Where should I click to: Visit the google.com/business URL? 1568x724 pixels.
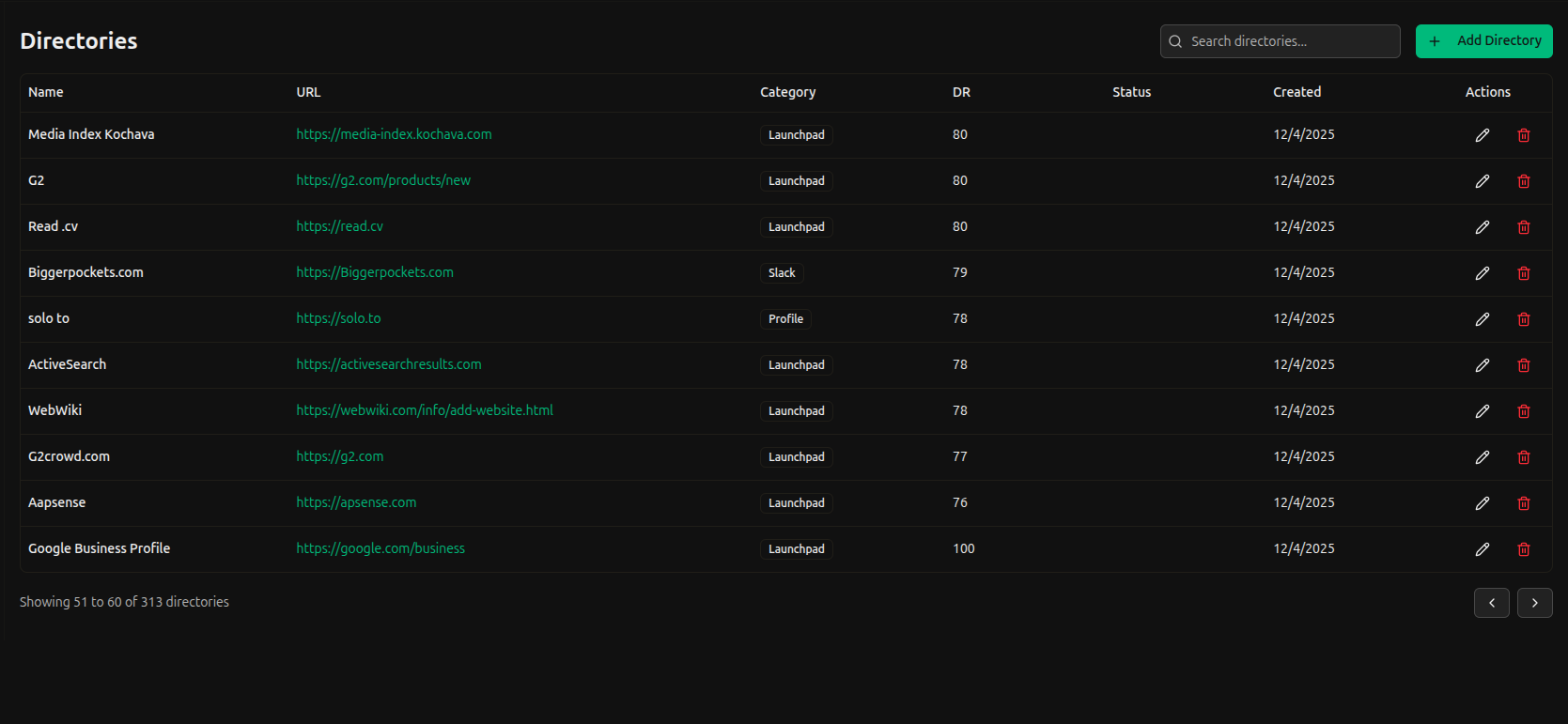click(x=380, y=548)
